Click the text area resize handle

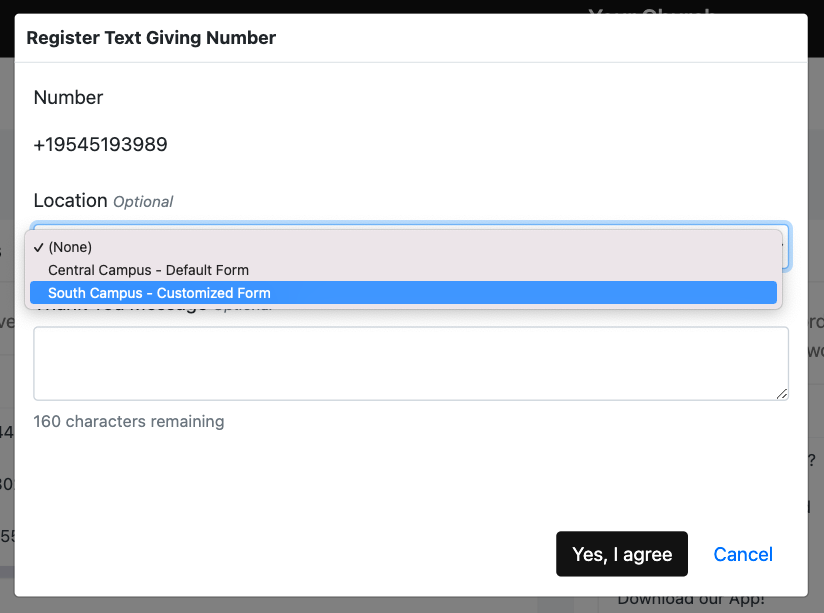(x=782, y=394)
